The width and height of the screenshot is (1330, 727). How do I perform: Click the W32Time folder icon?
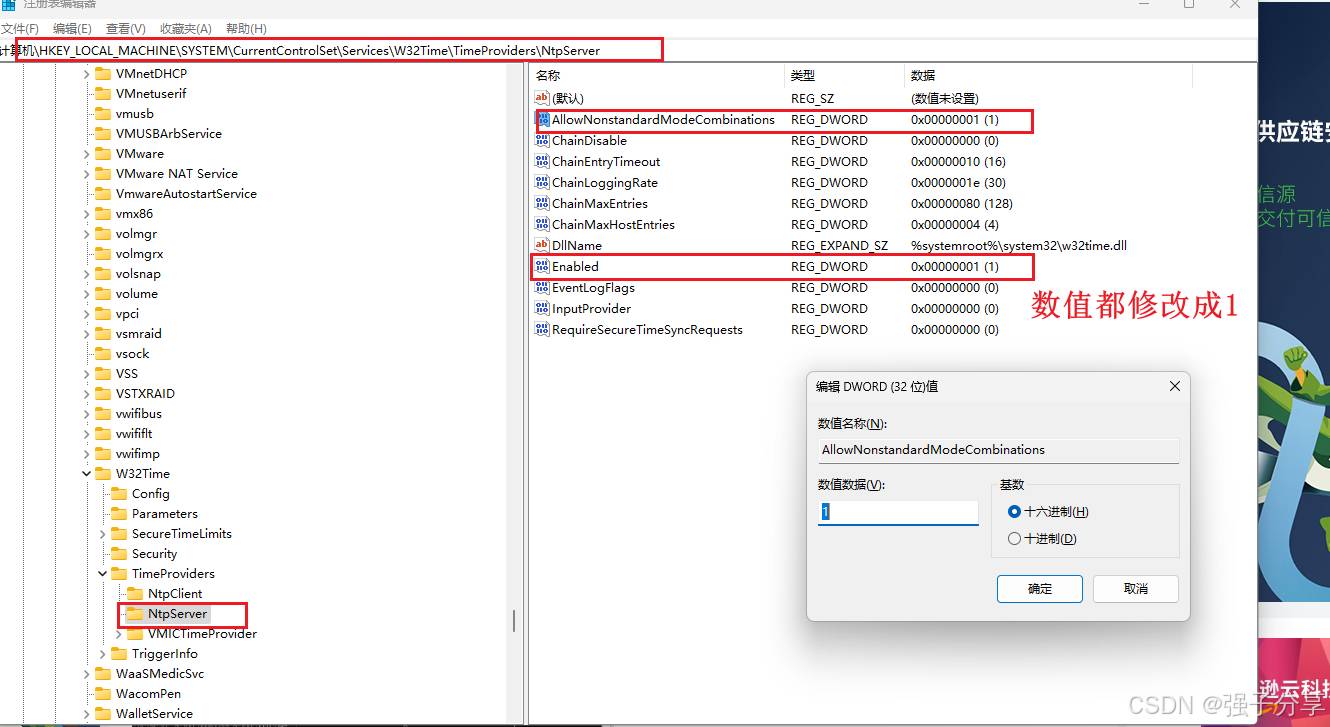(x=103, y=473)
